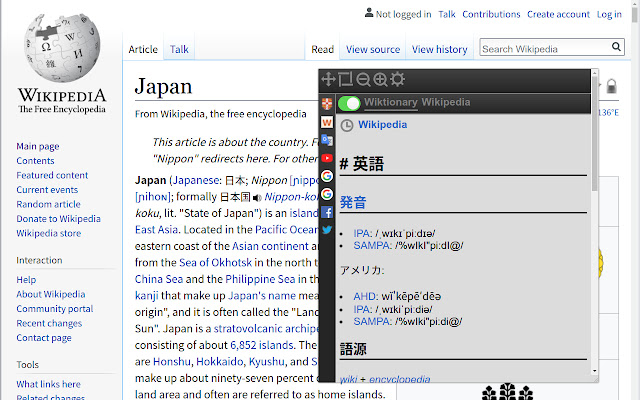This screenshot has height=400, width=640.
Task: Click the AHD link under アメリカ
Action: click(x=365, y=296)
